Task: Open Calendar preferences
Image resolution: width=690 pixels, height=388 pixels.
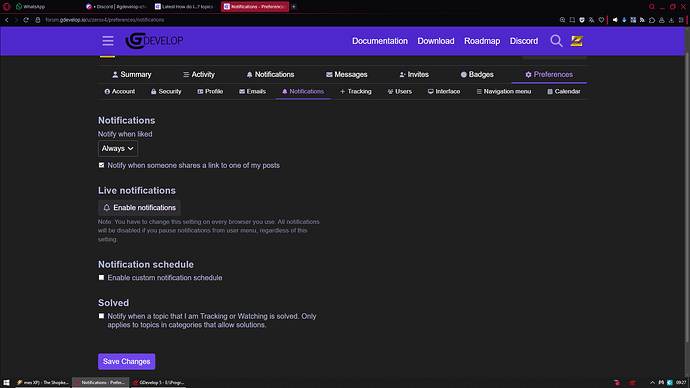Action: click(x=564, y=92)
